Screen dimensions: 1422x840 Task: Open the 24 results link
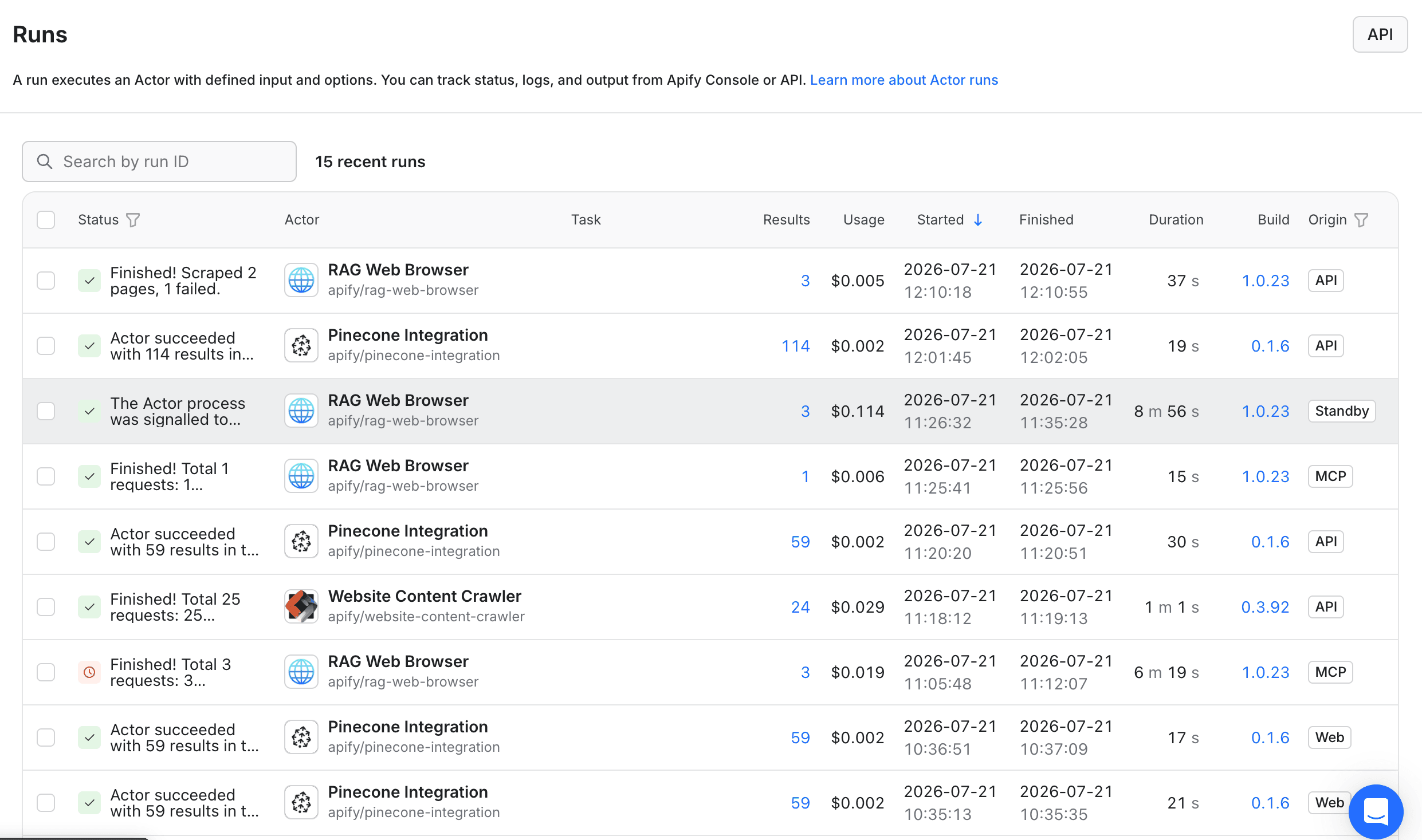[x=800, y=607]
